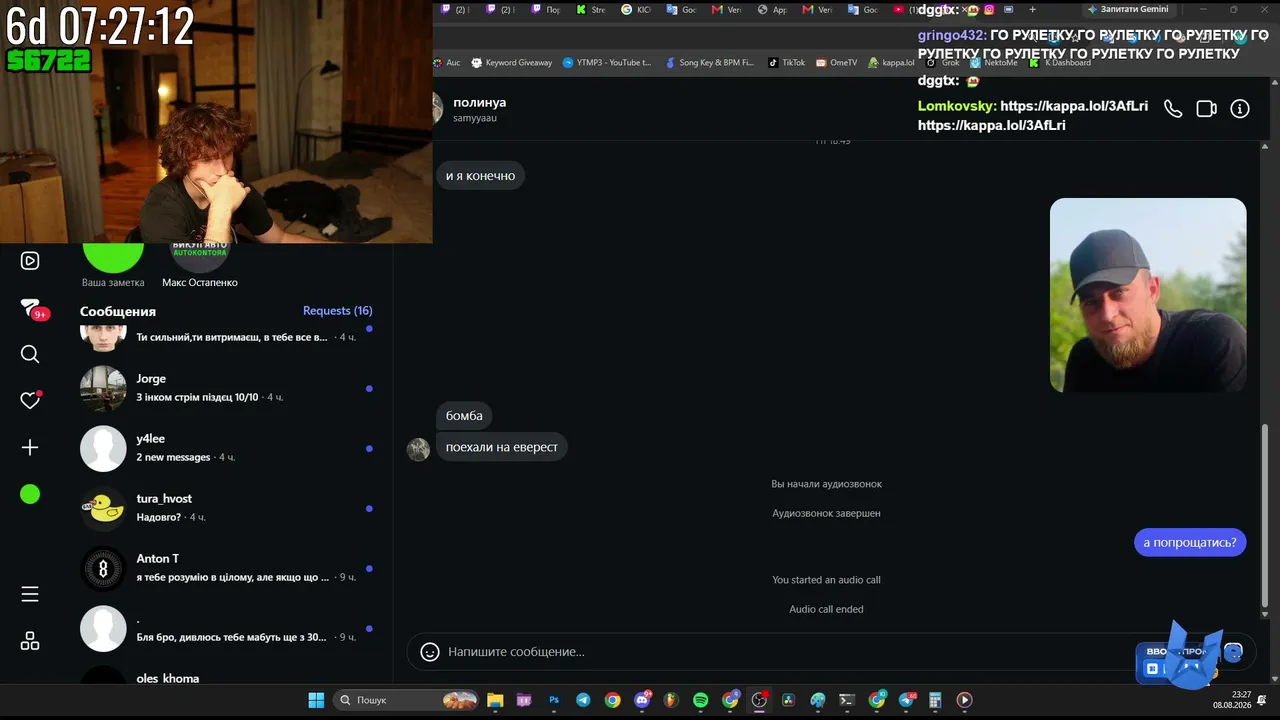Create a new post with the plus icon
1280x720 pixels.
30,447
